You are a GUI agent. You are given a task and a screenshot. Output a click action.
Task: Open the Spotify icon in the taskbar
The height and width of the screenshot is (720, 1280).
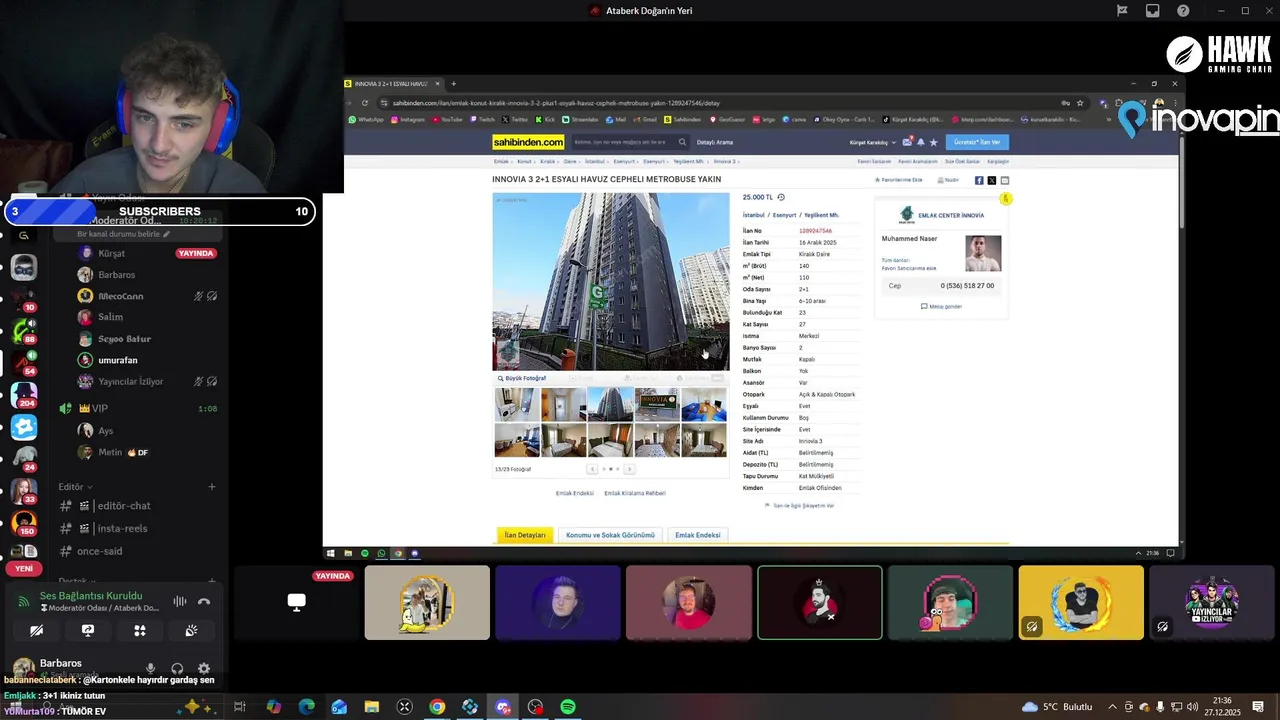pos(568,707)
